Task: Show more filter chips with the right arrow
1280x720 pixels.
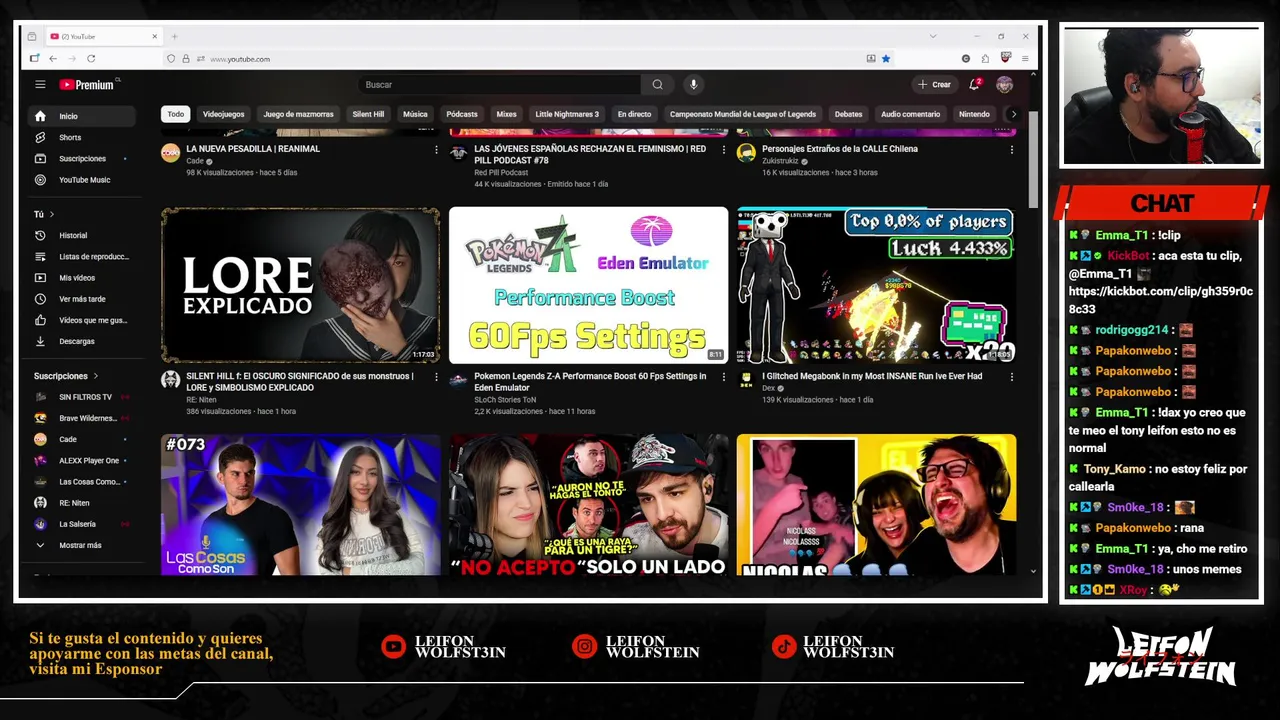Action: pyautogui.click(x=1013, y=114)
